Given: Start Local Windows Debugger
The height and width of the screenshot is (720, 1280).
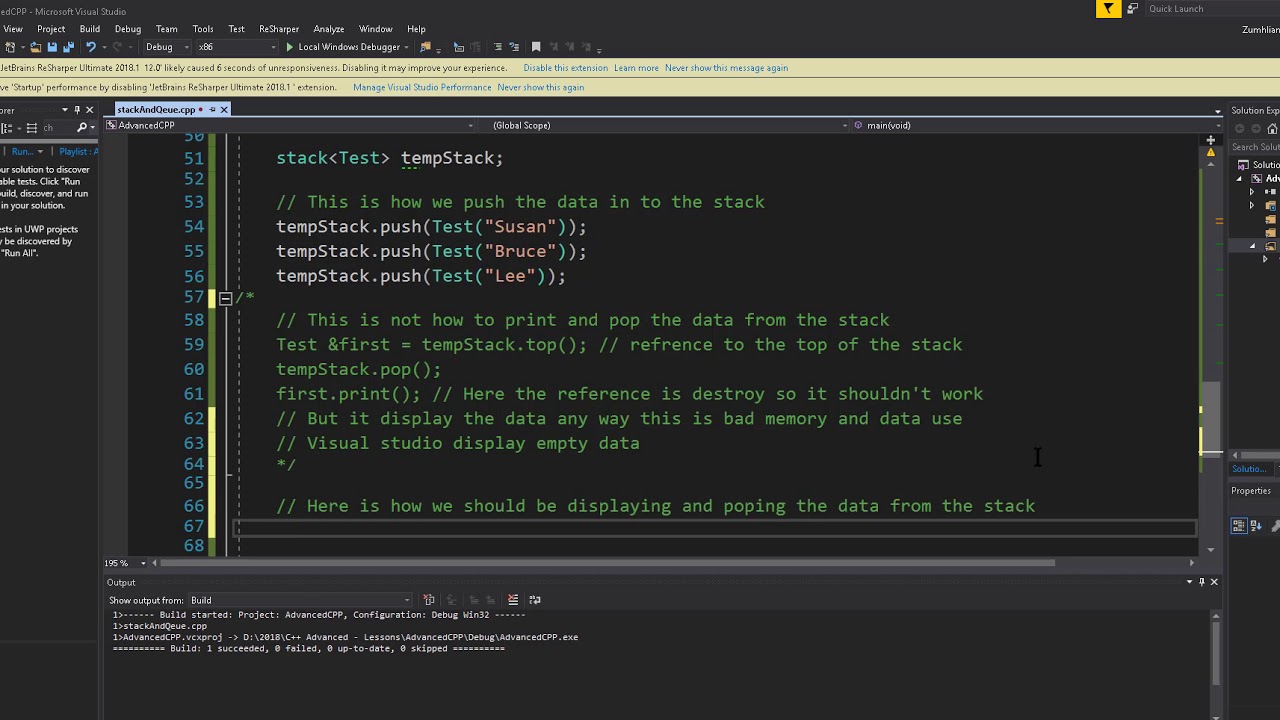Looking at the screenshot, I should [343, 47].
